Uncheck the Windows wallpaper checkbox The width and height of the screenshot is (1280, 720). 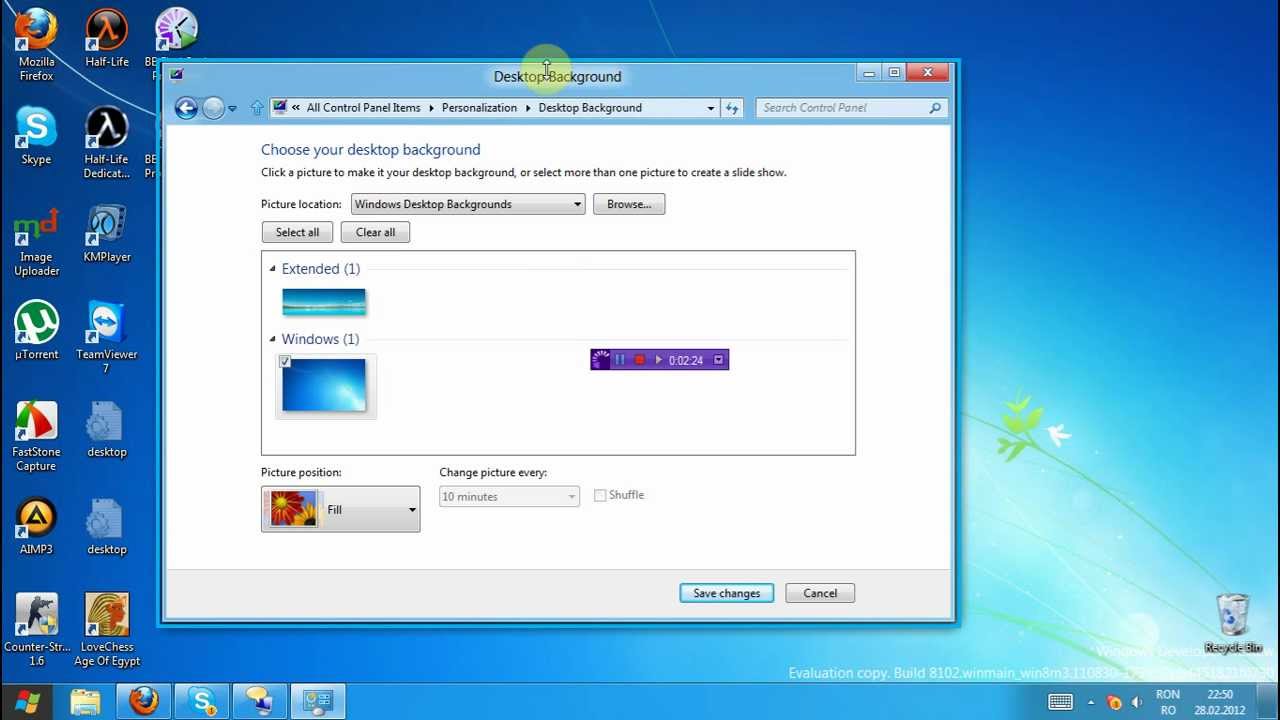285,362
